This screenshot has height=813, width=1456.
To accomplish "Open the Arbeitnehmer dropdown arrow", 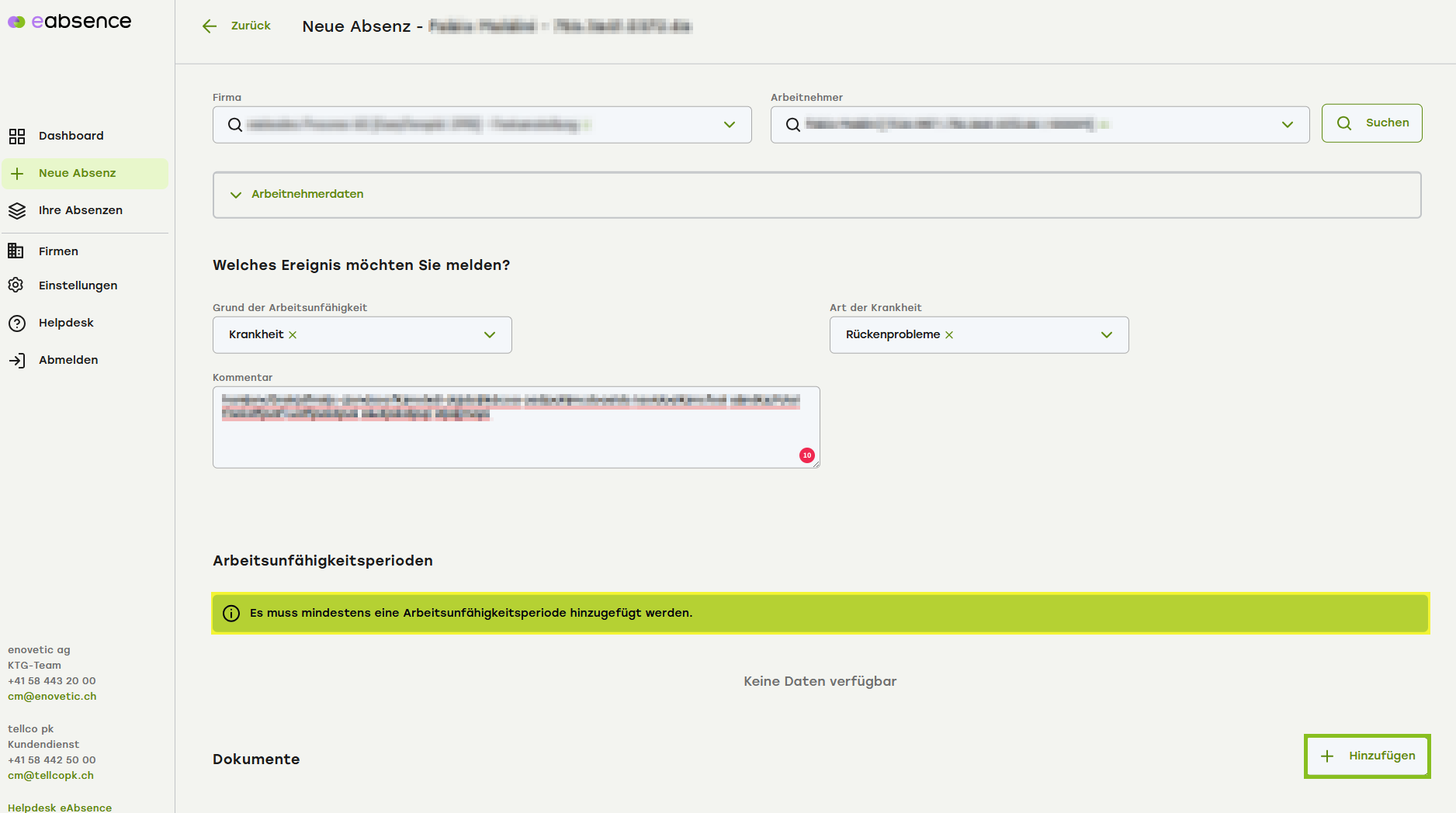I will tap(1287, 125).
